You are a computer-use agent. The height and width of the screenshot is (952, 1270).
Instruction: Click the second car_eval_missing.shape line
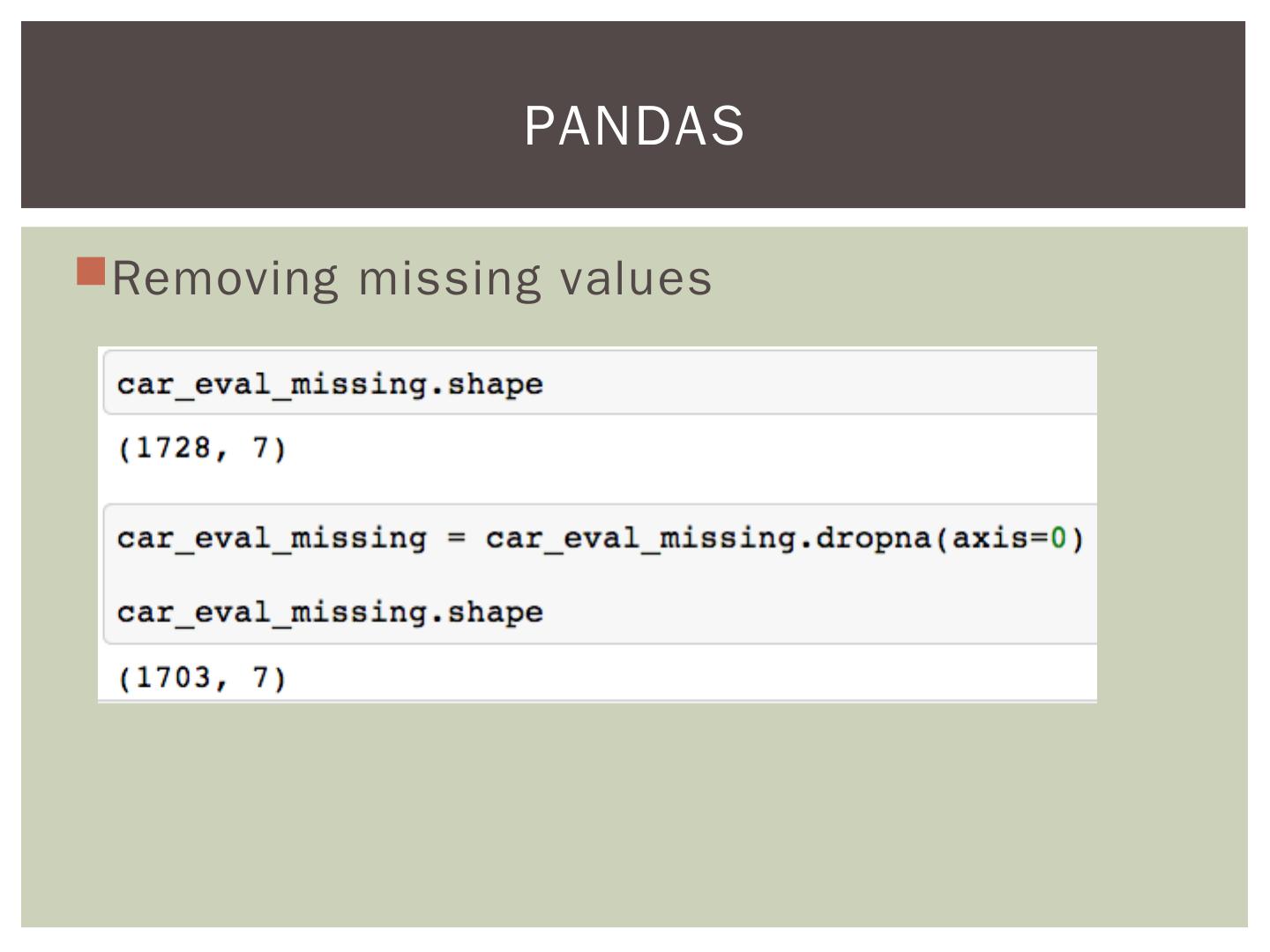[x=330, y=613]
